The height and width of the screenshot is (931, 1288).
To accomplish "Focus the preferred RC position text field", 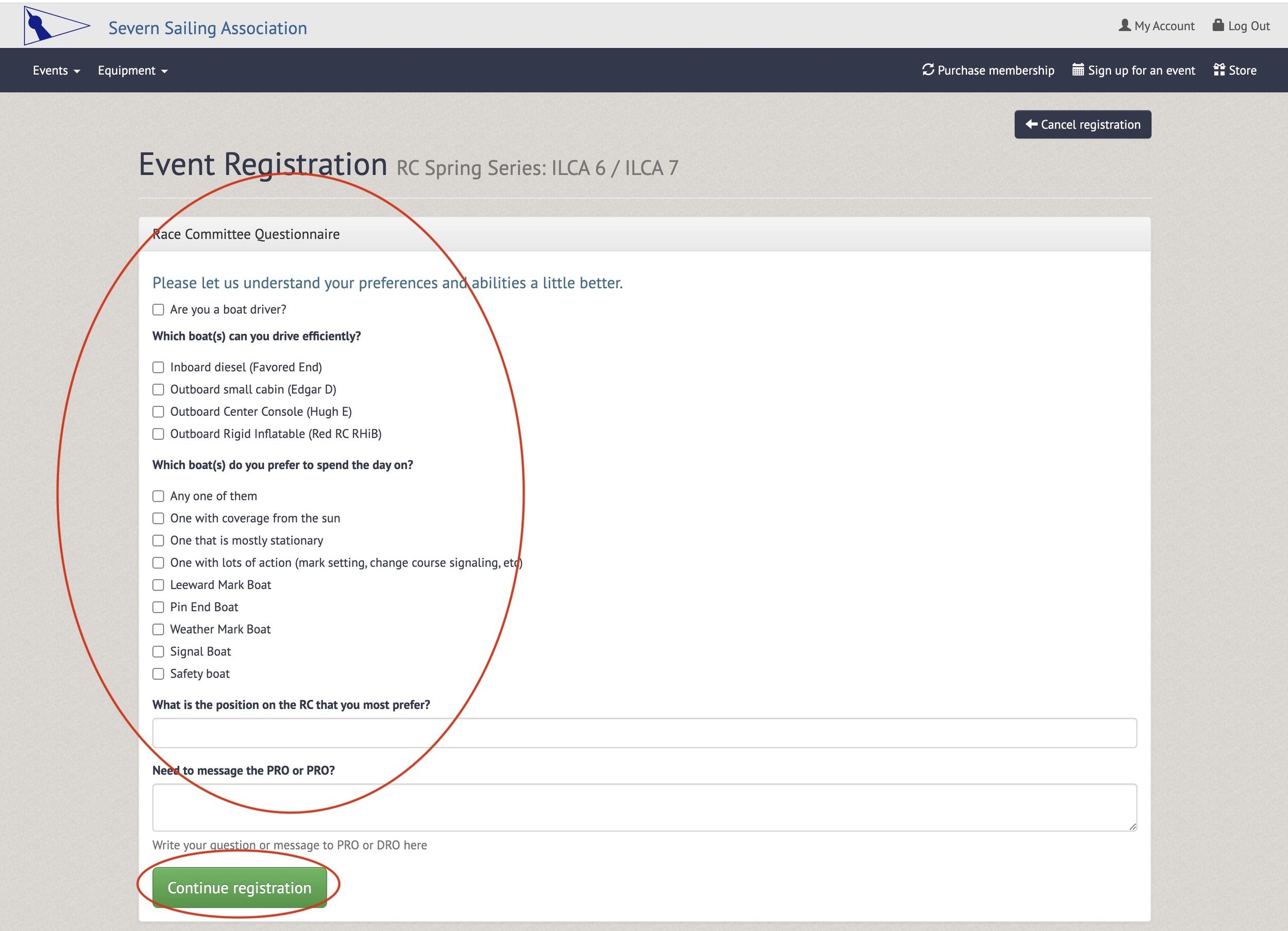I will (x=644, y=733).
